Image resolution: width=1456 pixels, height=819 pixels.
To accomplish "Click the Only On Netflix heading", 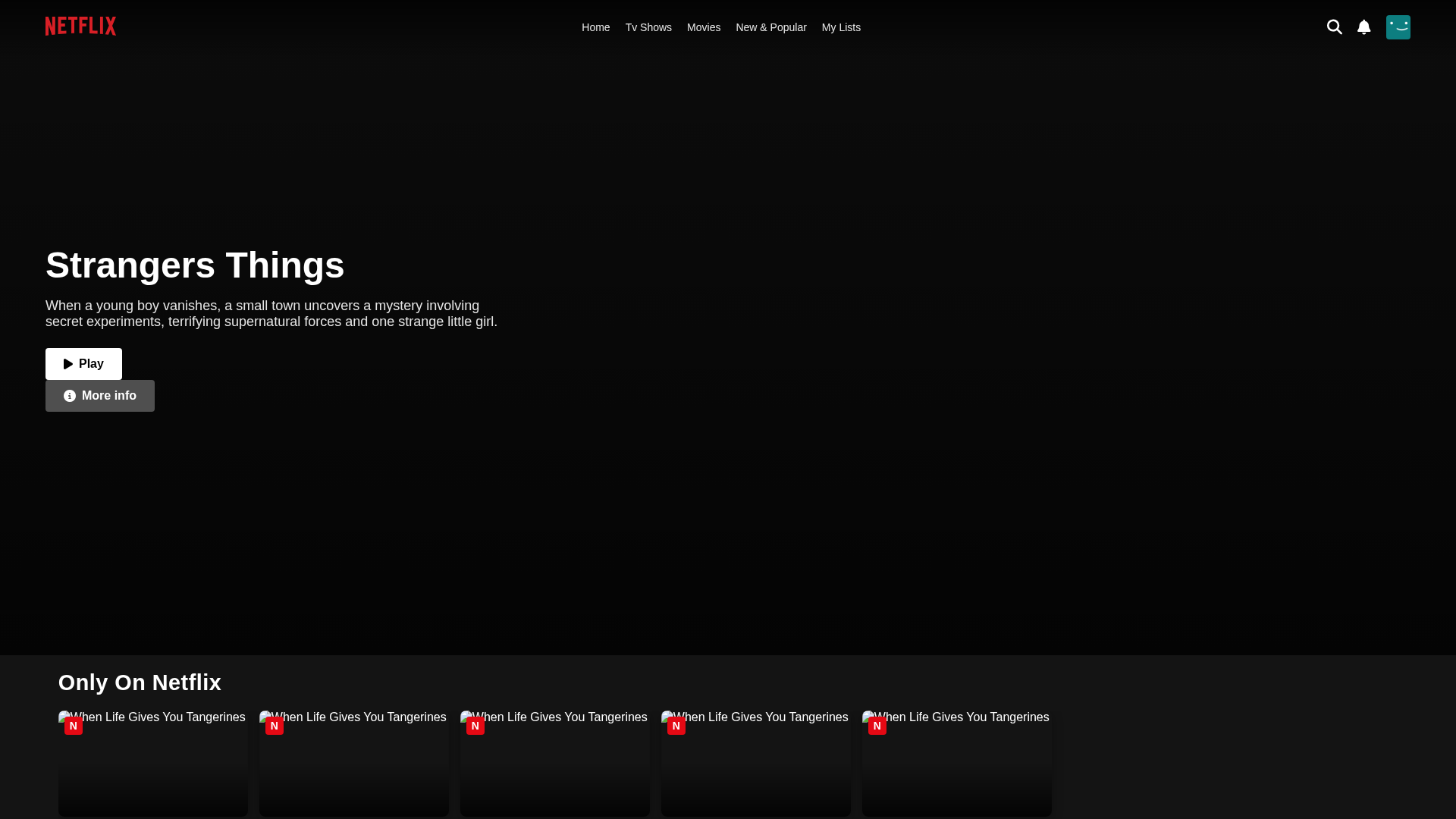I will click(140, 682).
